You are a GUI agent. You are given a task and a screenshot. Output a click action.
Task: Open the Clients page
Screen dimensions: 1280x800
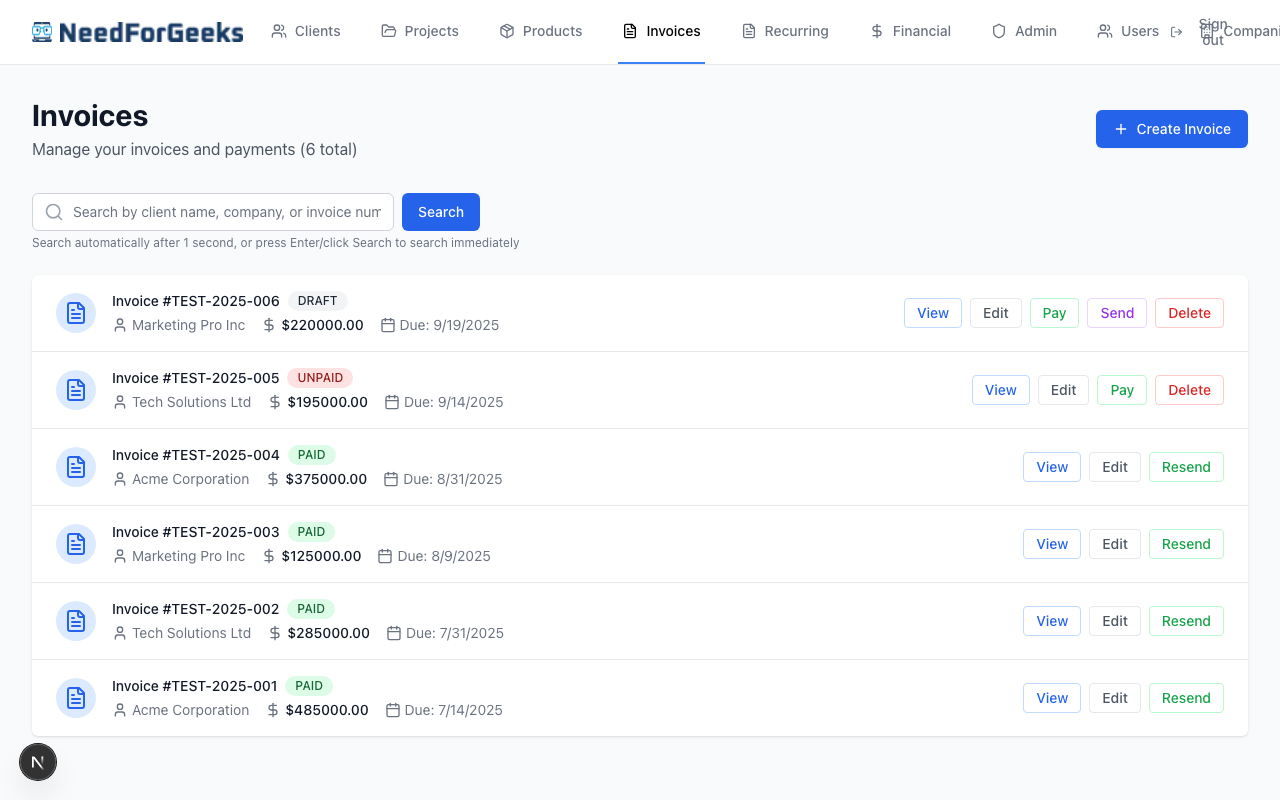[306, 31]
